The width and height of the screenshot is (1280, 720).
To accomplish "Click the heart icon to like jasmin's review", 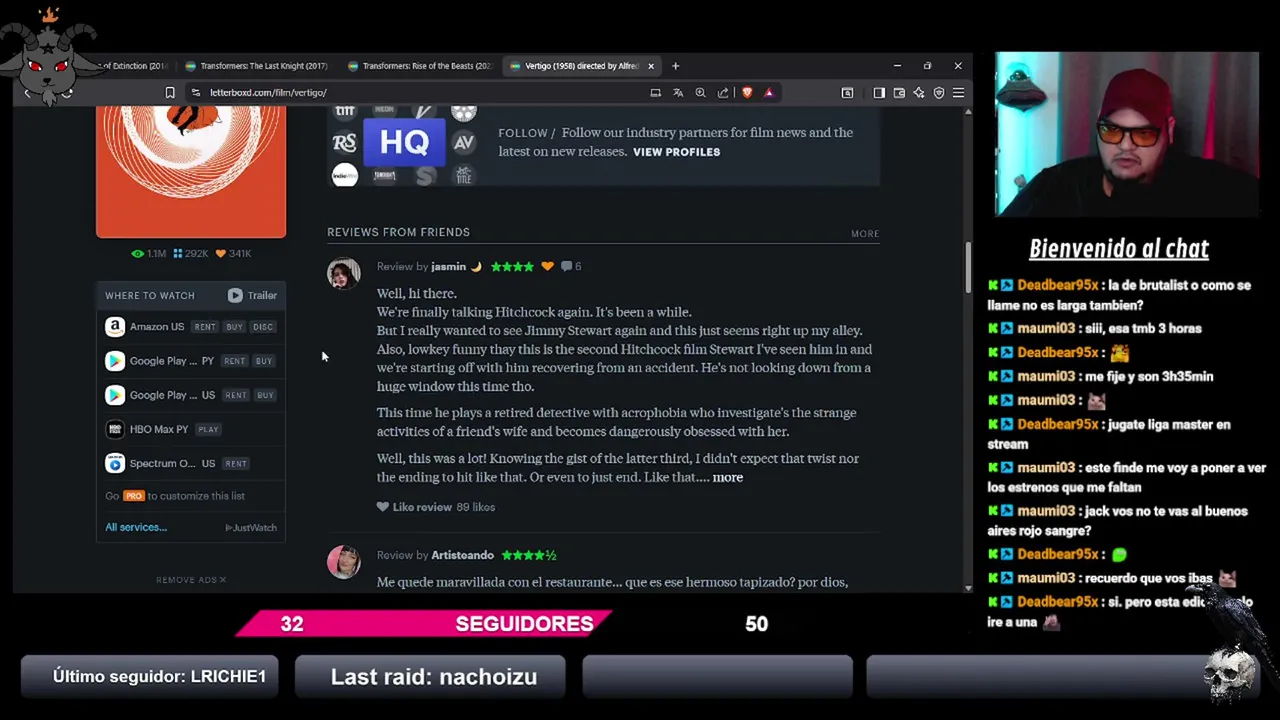I will (x=382, y=507).
